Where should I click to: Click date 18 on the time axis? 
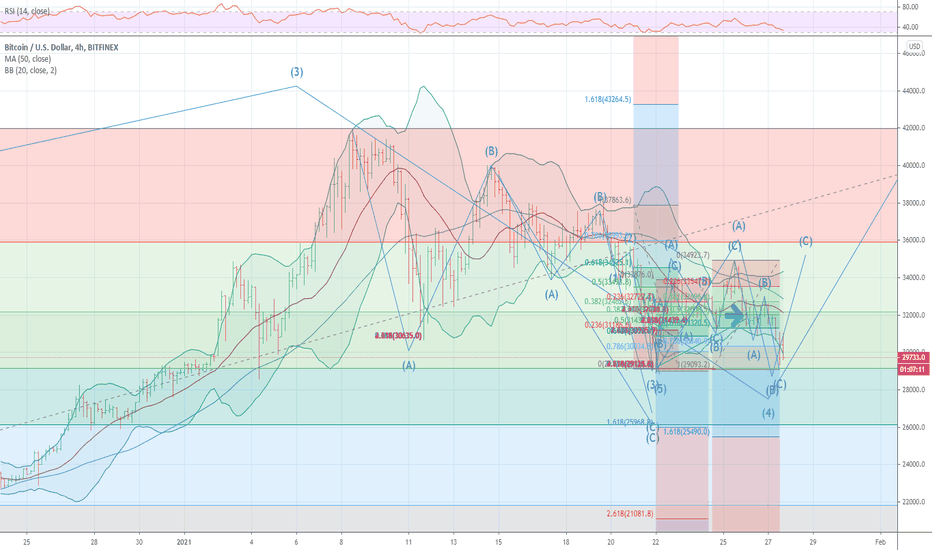(566, 542)
